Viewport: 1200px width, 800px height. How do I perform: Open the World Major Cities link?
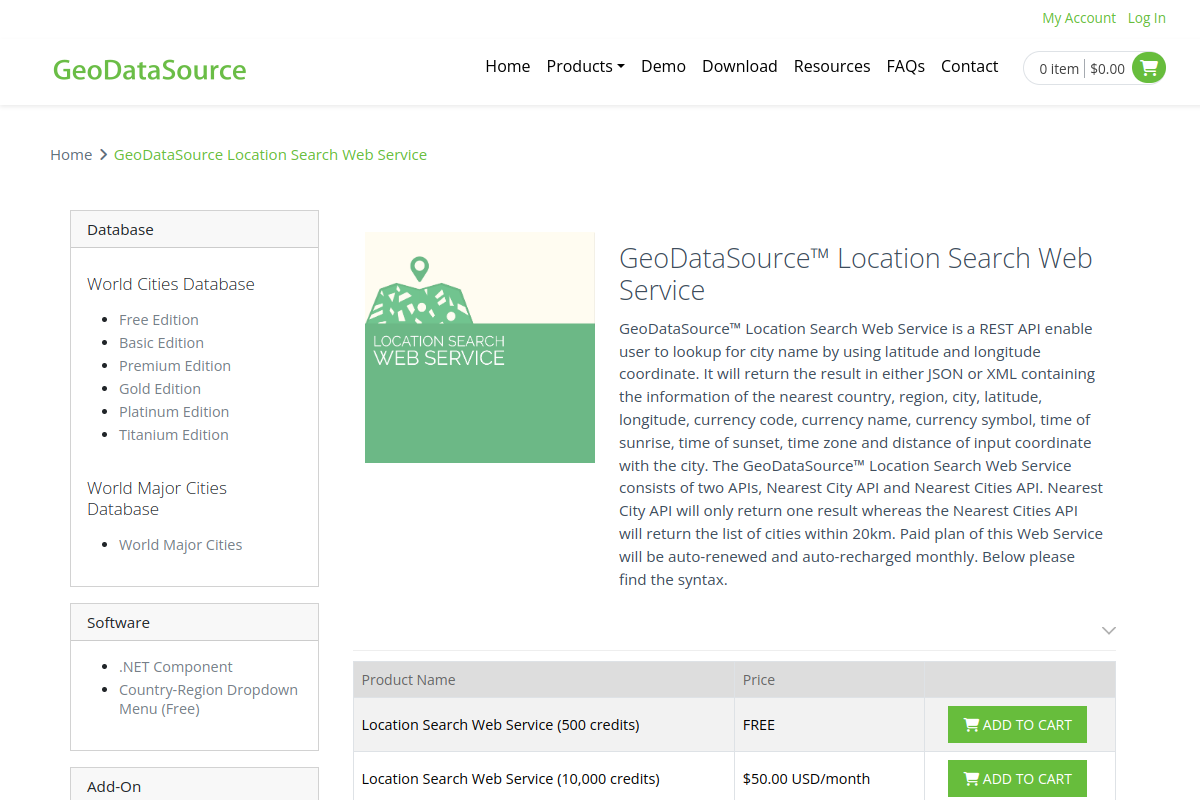tap(181, 545)
